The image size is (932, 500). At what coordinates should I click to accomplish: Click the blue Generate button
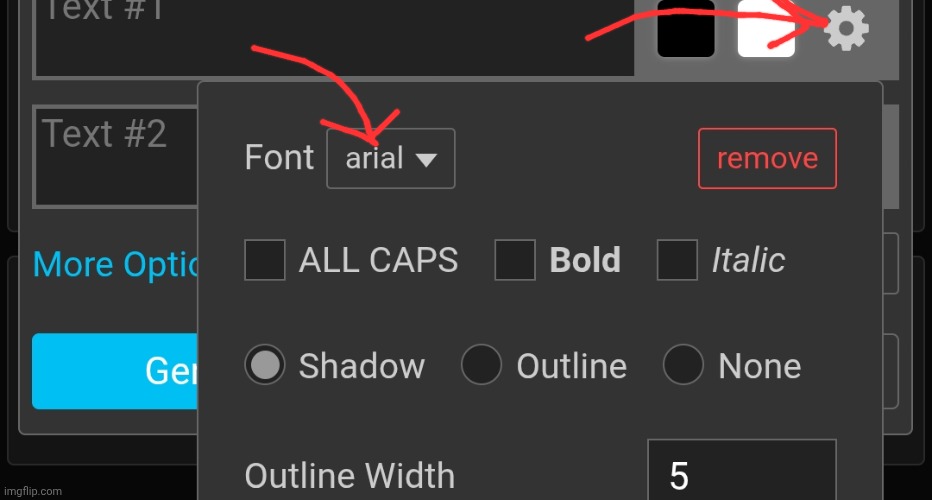click(115, 371)
